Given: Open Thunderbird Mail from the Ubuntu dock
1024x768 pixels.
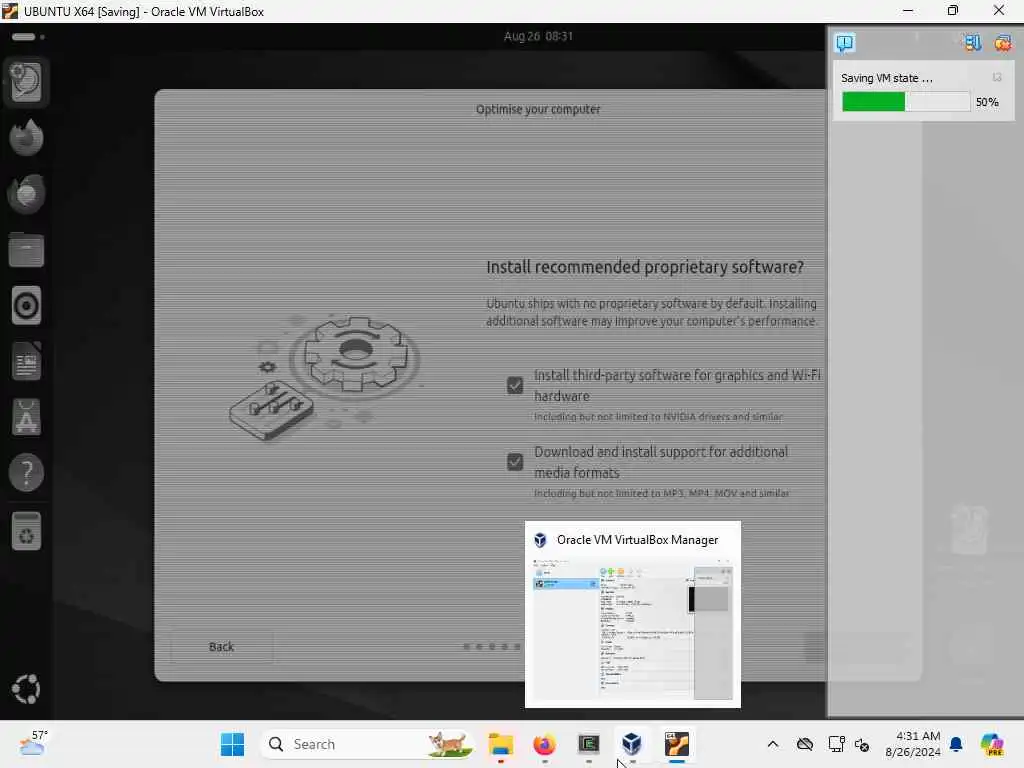Looking at the screenshot, I should [26, 194].
